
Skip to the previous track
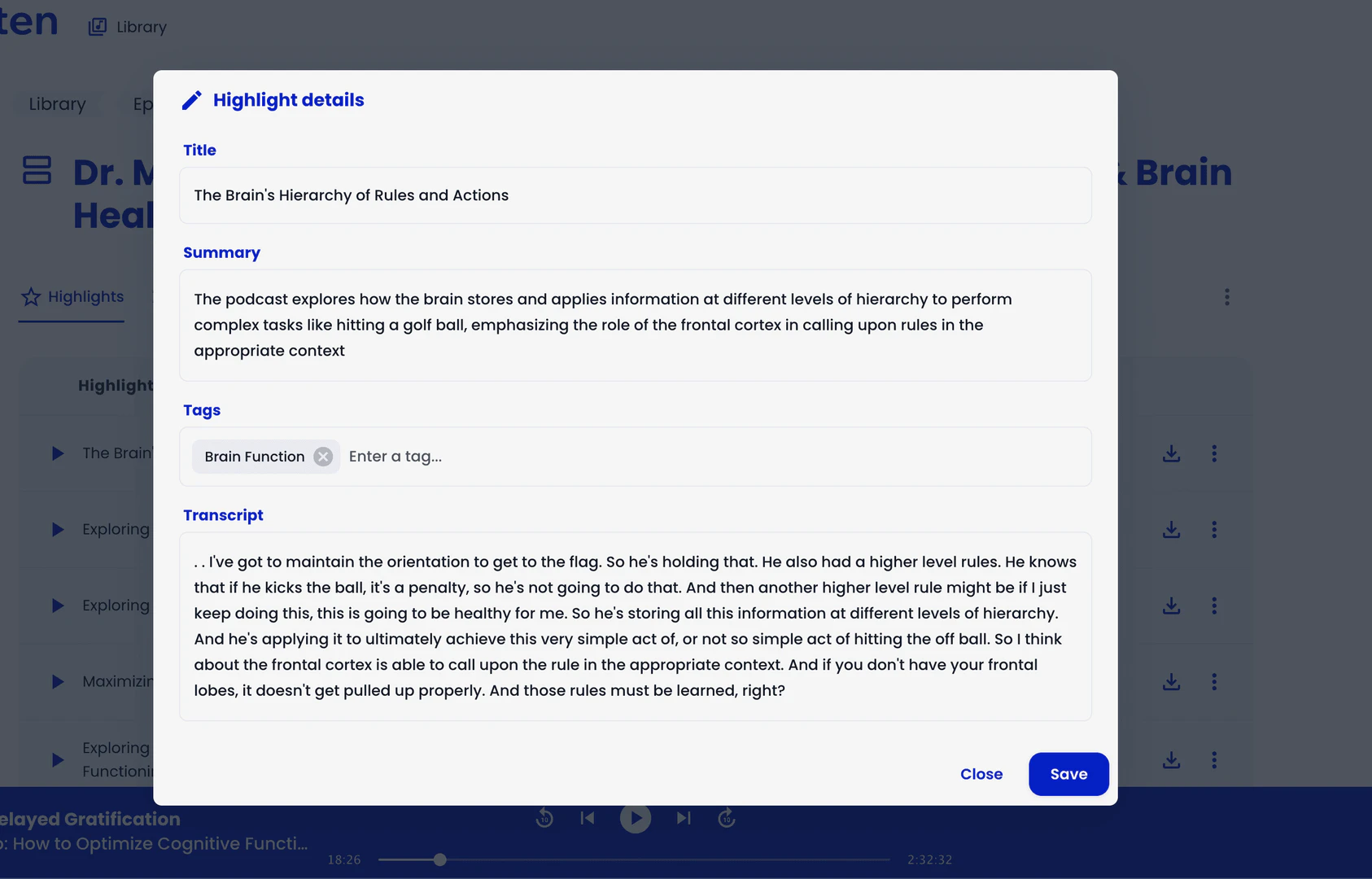[x=588, y=818]
